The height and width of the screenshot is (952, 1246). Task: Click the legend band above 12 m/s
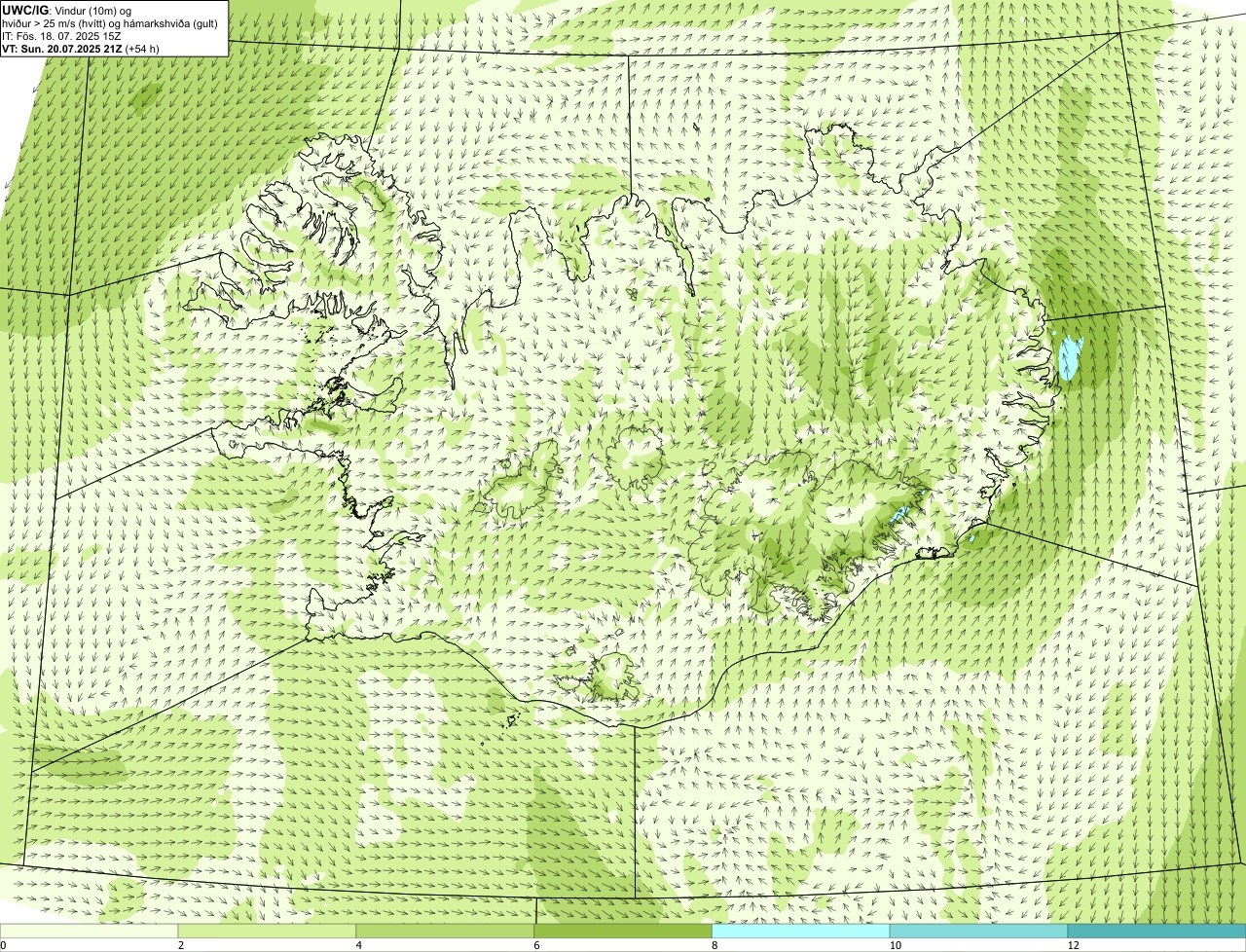pos(1157,931)
